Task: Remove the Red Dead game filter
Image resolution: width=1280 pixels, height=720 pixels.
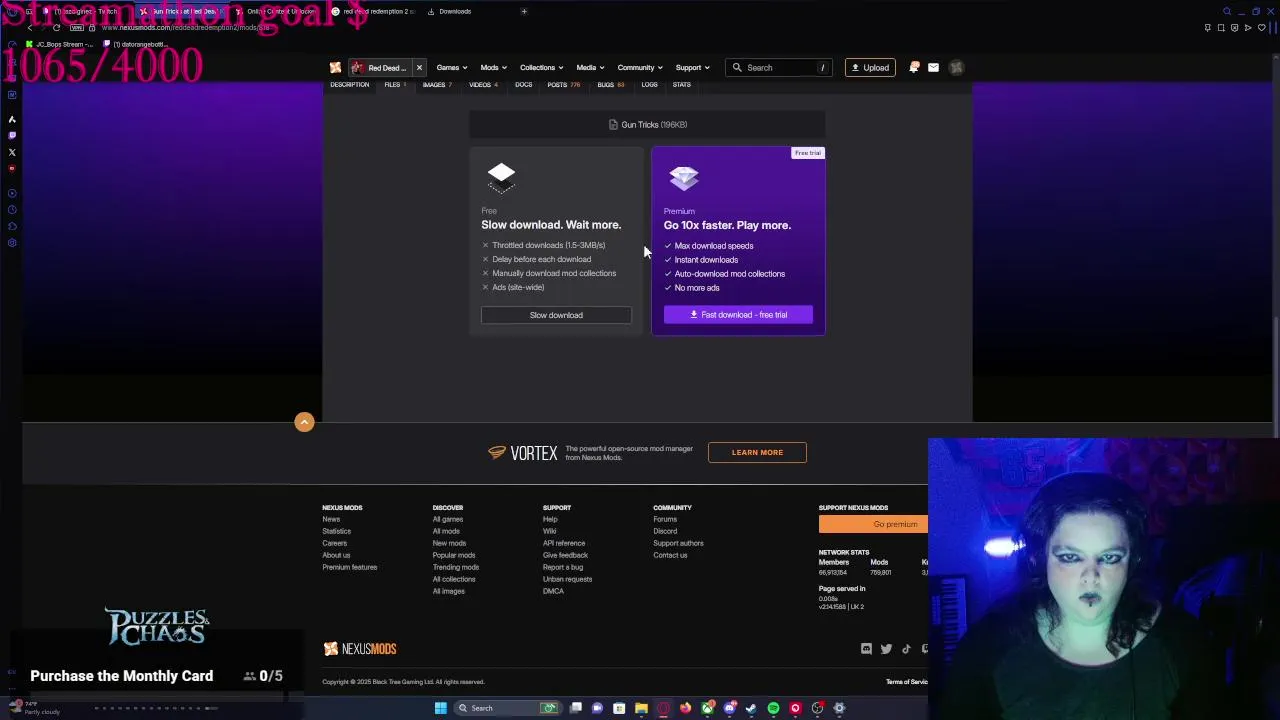Action: [419, 68]
